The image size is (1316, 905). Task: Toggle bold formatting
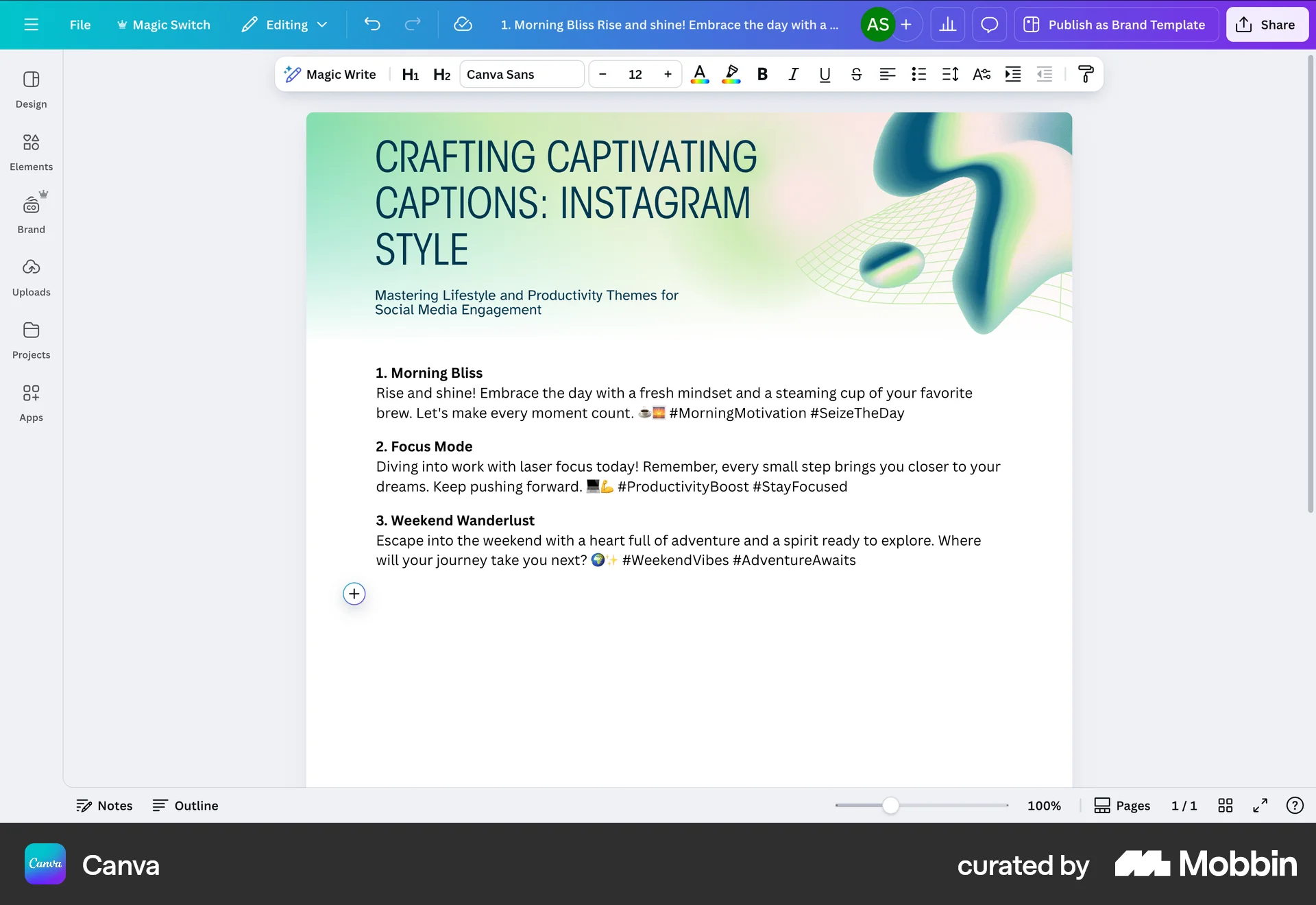pos(762,74)
